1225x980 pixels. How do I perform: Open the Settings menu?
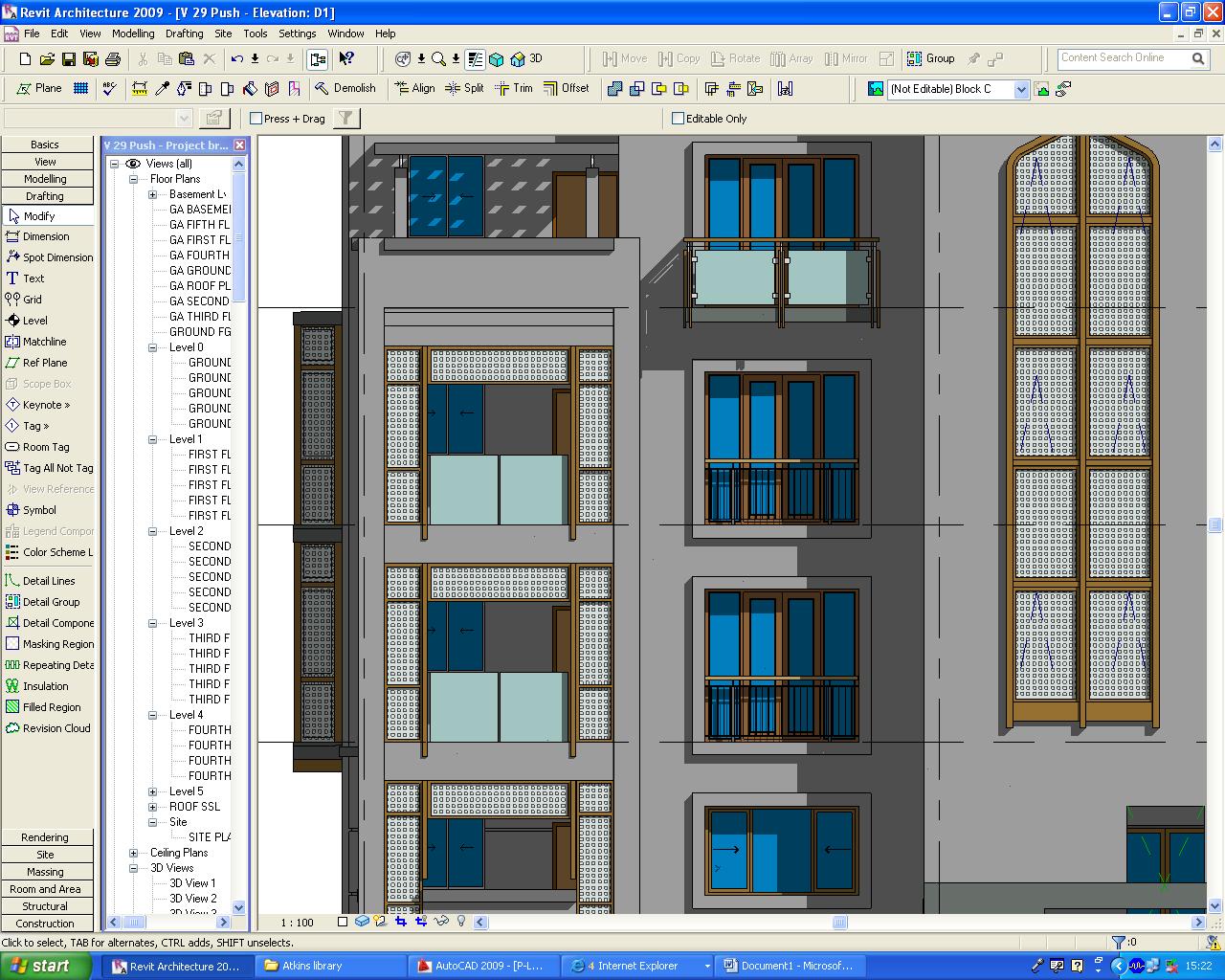[297, 33]
